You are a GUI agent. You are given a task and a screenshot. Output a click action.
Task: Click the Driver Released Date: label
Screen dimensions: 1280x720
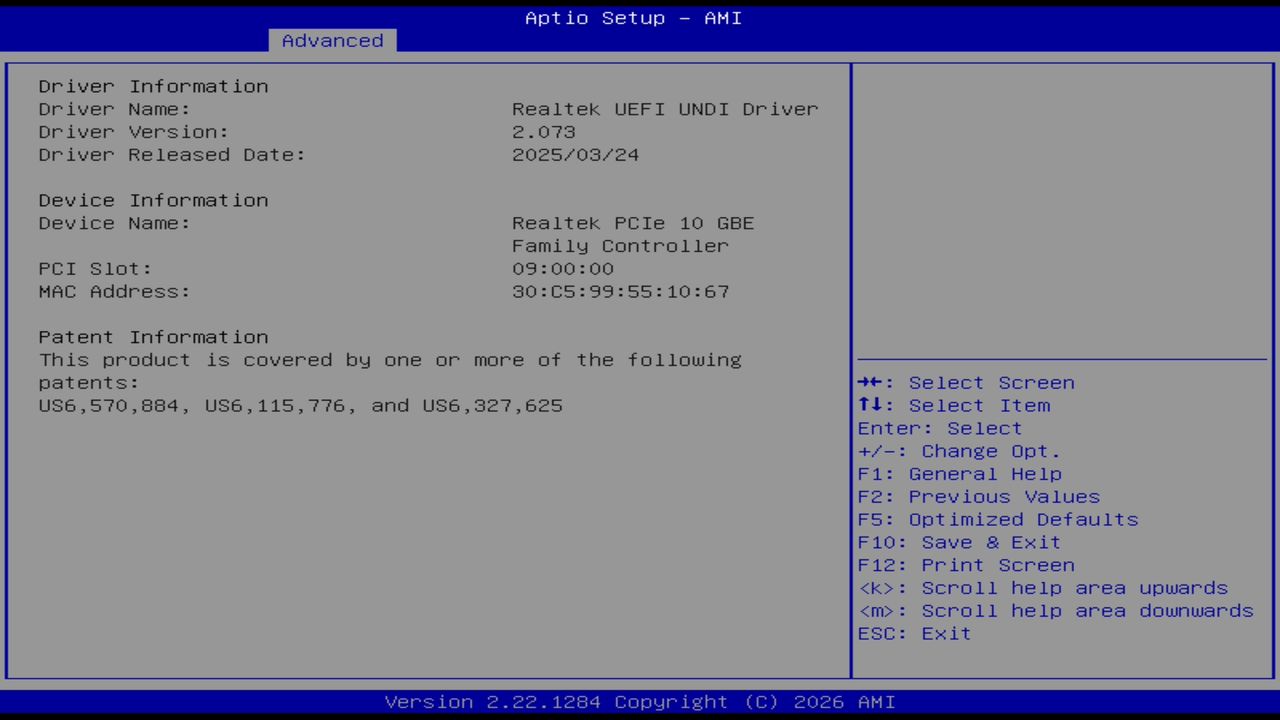(172, 155)
